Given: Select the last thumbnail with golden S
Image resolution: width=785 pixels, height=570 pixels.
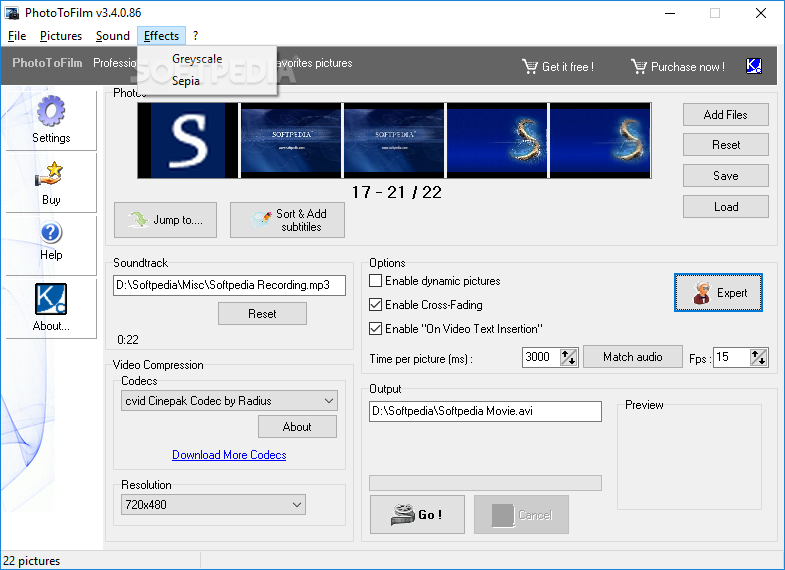Looking at the screenshot, I should (600, 141).
